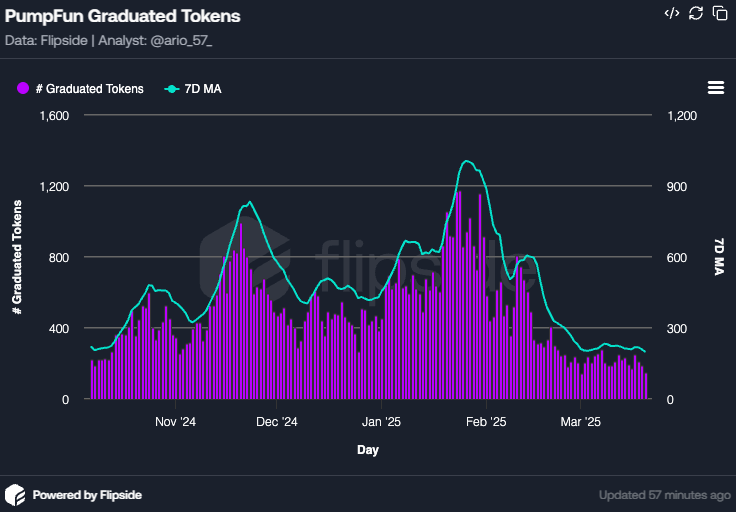Click the teal 7D MA legend marker
This screenshot has width=736, height=512.
[172, 89]
